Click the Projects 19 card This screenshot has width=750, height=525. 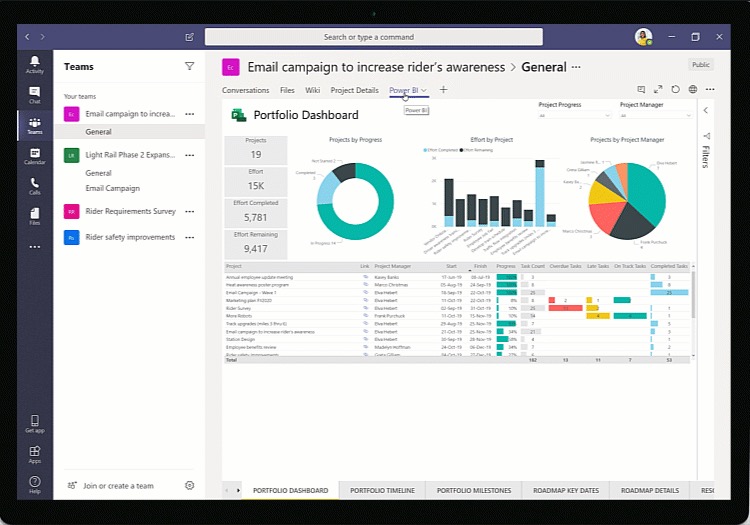(256, 150)
